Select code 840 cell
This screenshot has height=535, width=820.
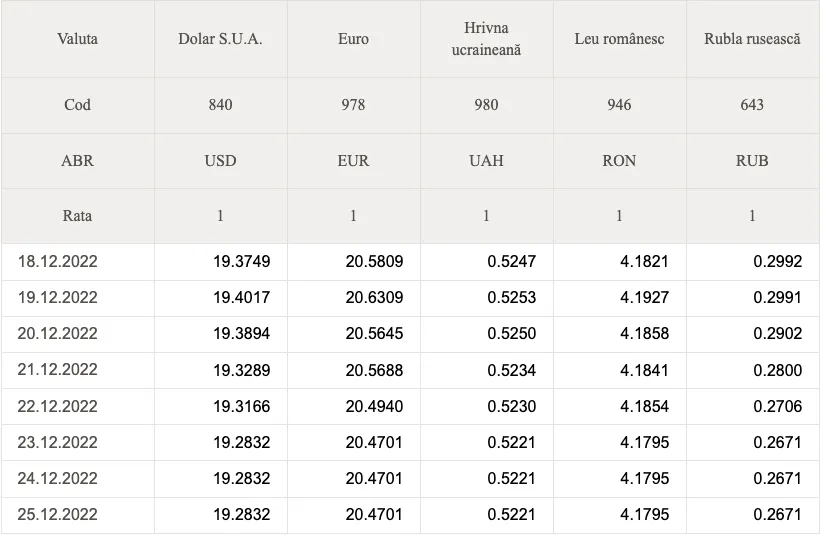pos(220,105)
